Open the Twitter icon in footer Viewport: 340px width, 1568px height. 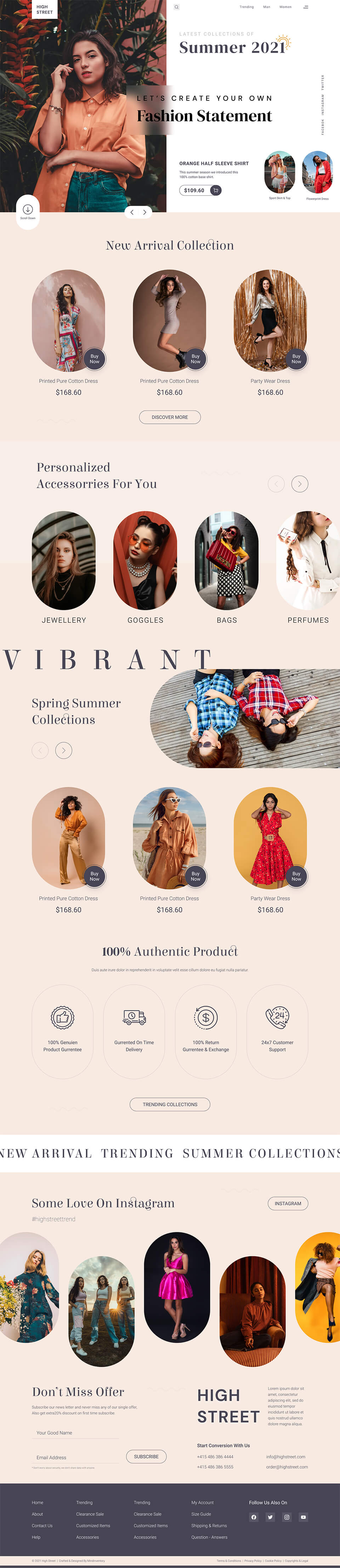[x=271, y=1517]
